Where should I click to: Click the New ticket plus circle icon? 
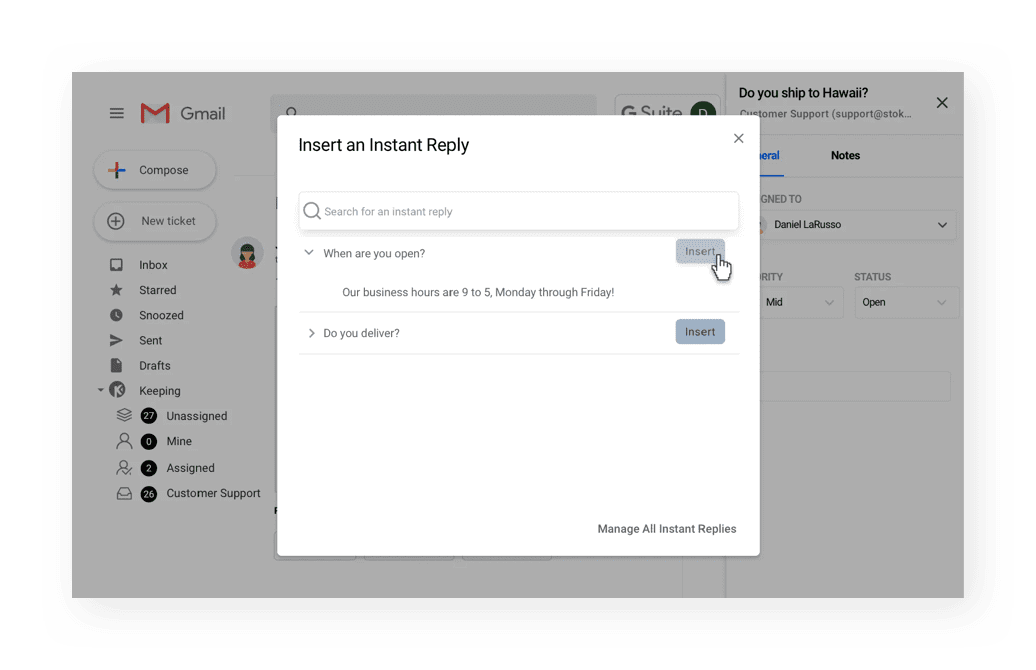116,221
